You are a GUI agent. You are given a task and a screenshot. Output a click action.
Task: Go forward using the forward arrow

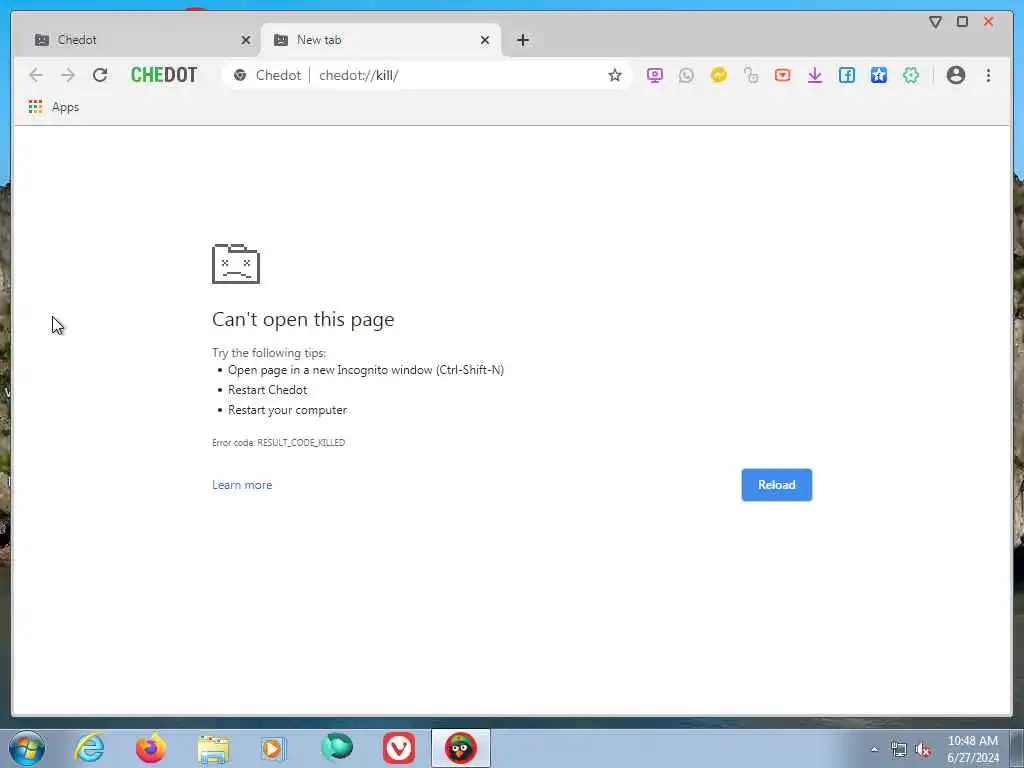click(68, 75)
